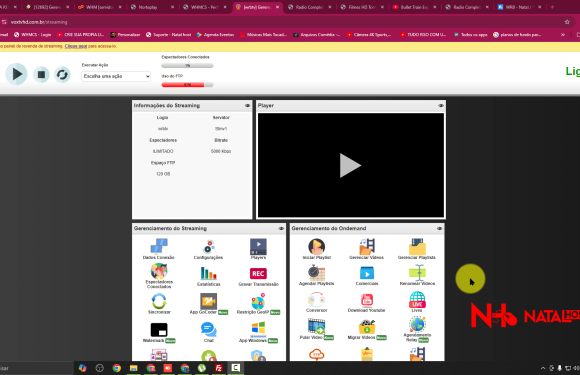Open the Gerenciar Vídeos icon
The height and width of the screenshot is (375, 580).
(x=367, y=246)
